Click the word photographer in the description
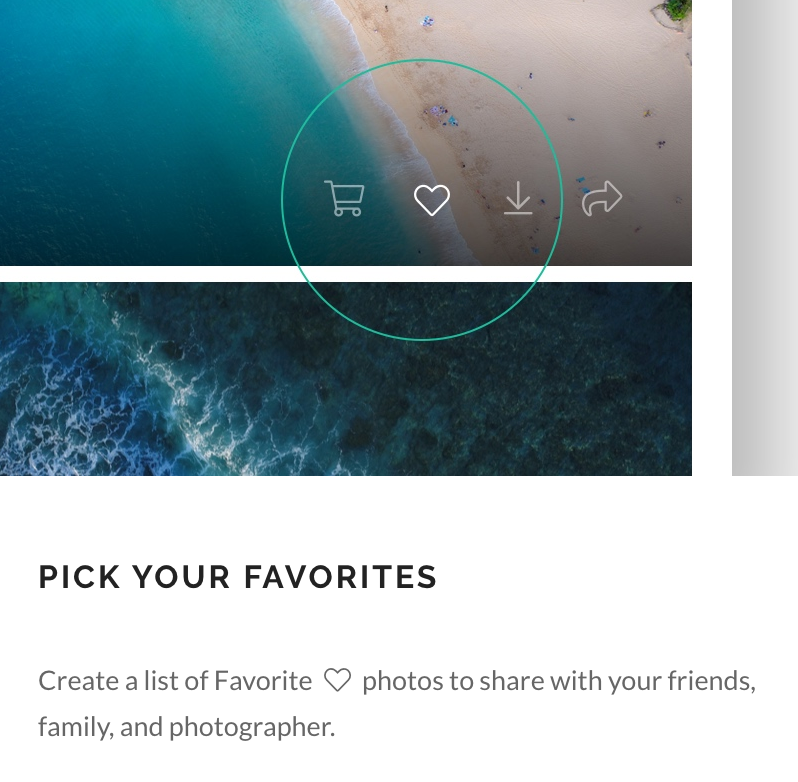Screen dimensions: 798x782 pos(252,727)
